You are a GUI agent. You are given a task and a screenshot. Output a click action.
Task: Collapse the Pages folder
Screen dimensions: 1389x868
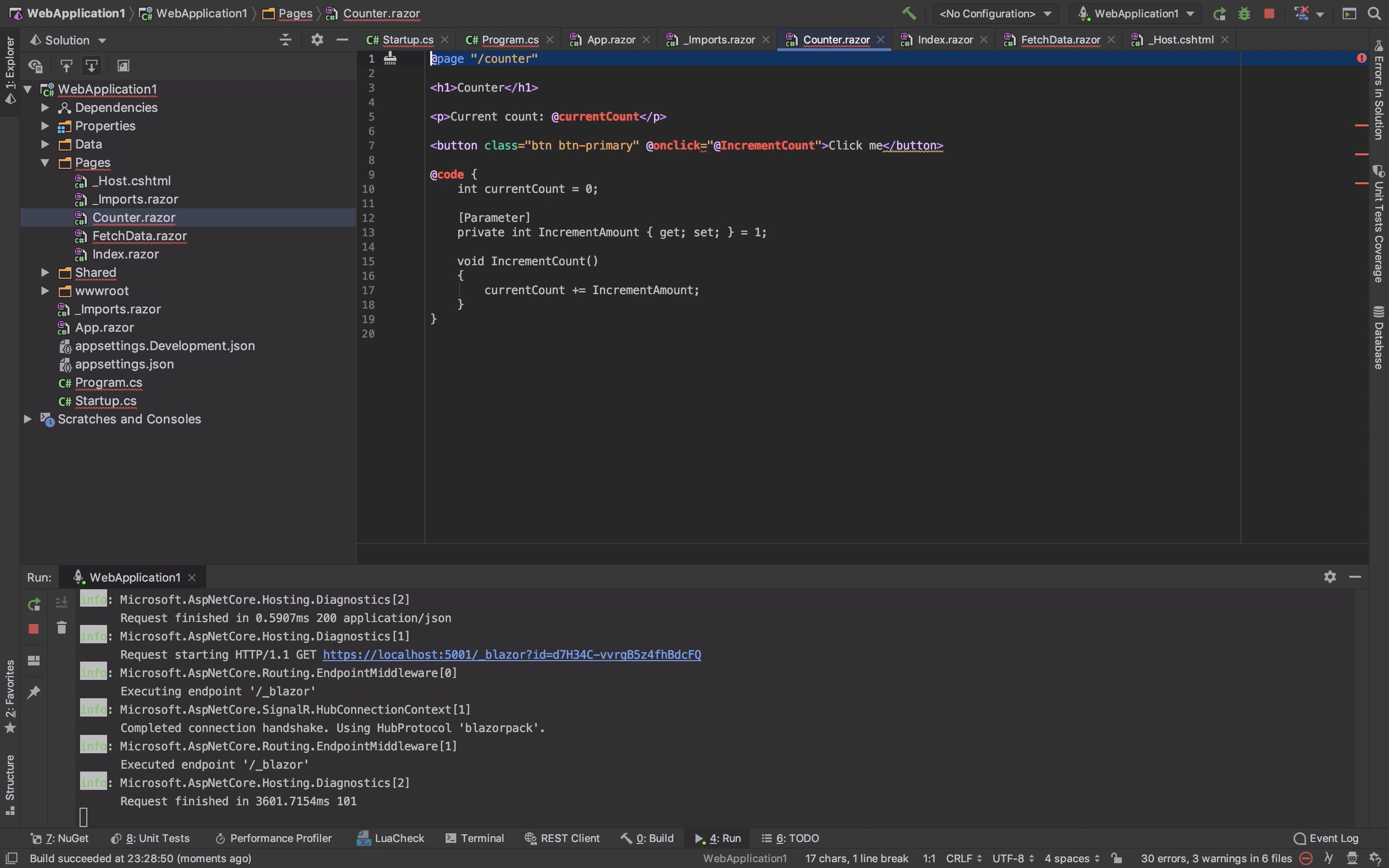[x=45, y=163]
